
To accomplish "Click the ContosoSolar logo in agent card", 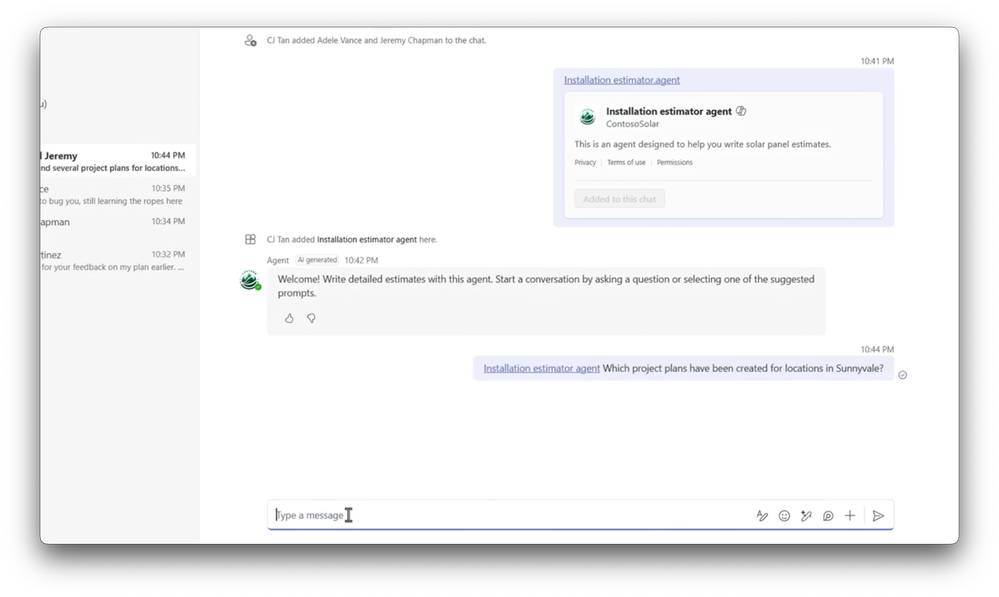I will click(587, 117).
